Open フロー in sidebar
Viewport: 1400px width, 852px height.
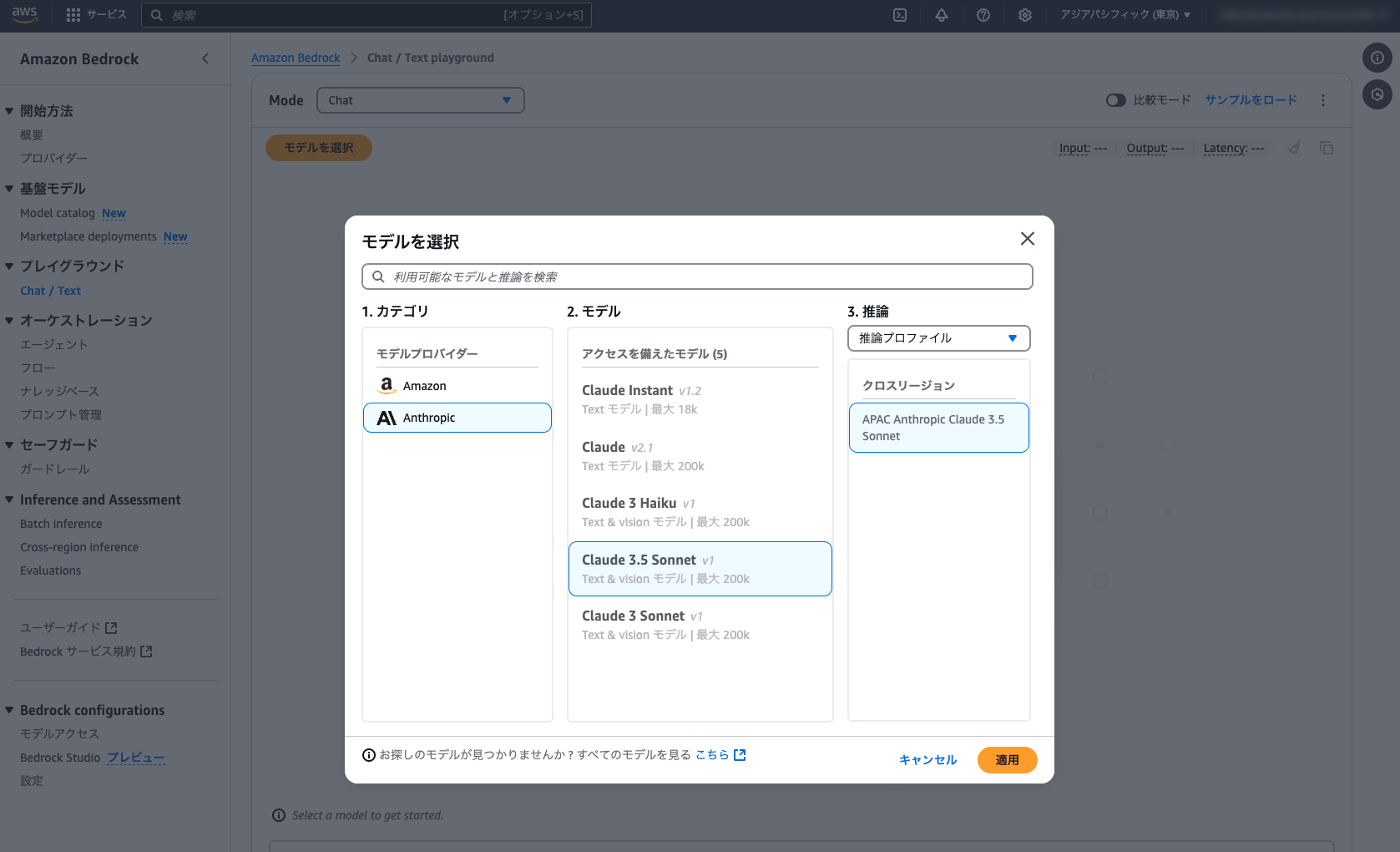click(38, 368)
